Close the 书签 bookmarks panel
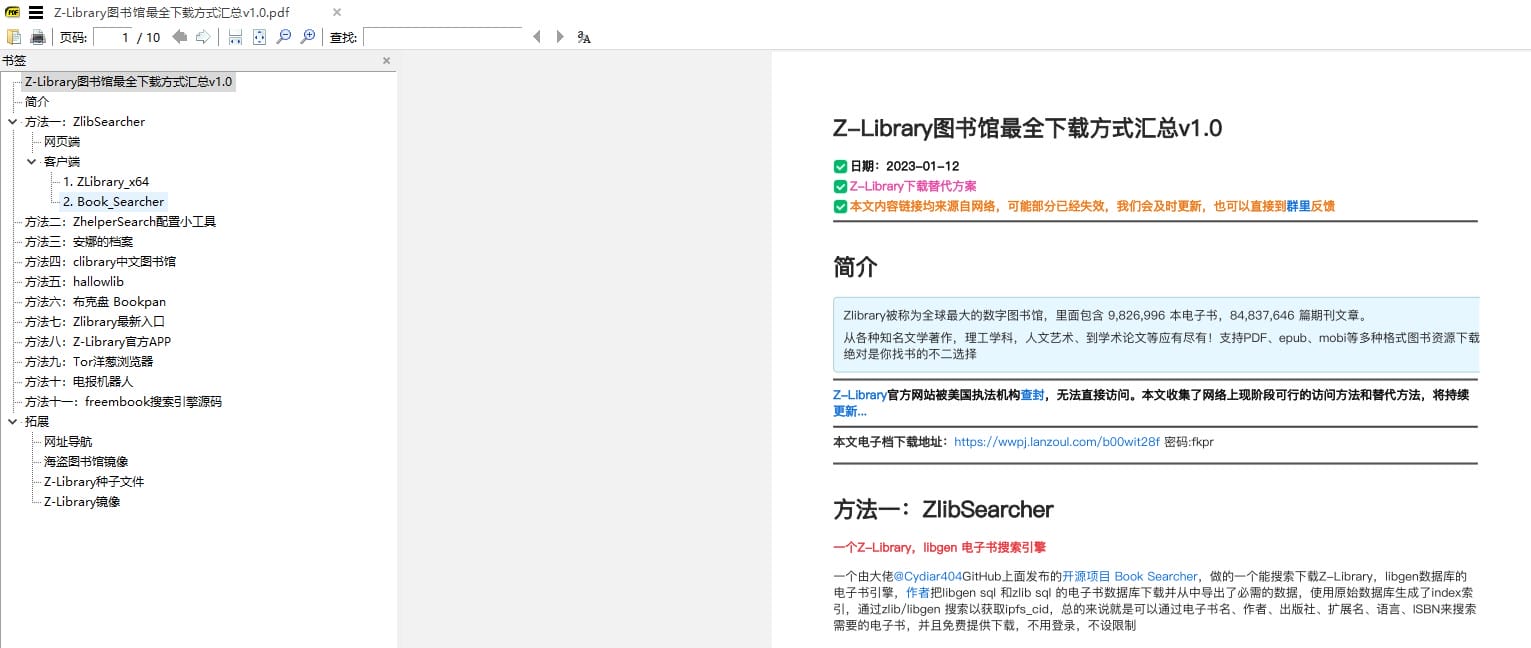 point(387,61)
